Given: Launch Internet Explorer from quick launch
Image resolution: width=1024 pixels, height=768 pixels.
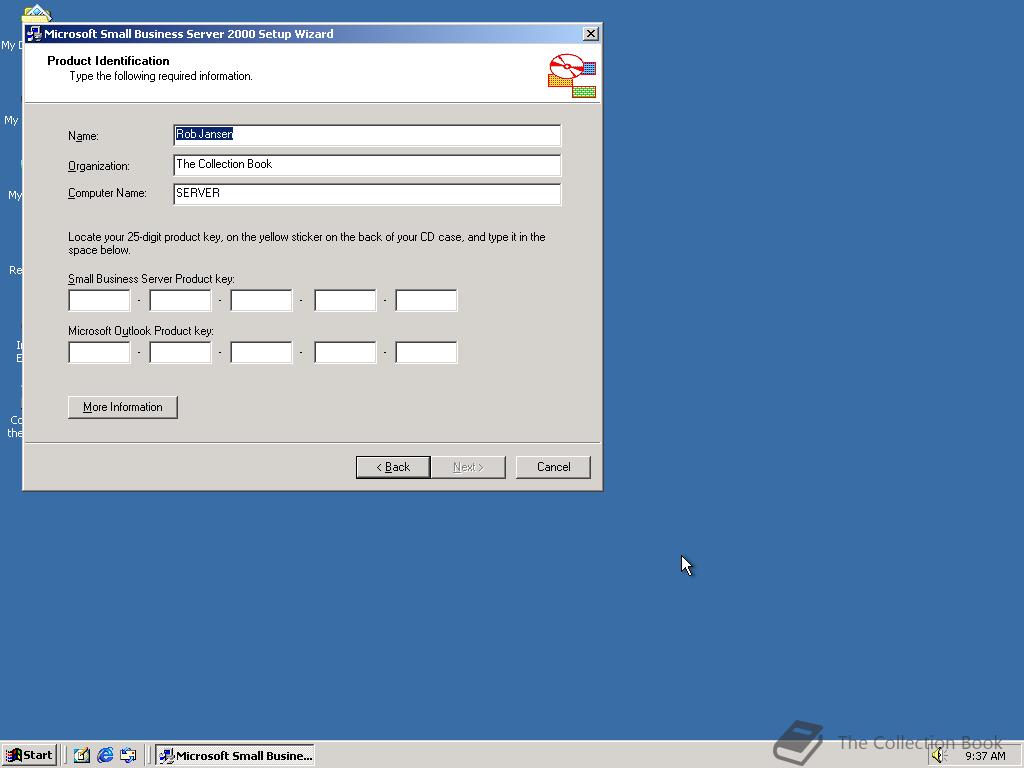Looking at the screenshot, I should pos(104,756).
